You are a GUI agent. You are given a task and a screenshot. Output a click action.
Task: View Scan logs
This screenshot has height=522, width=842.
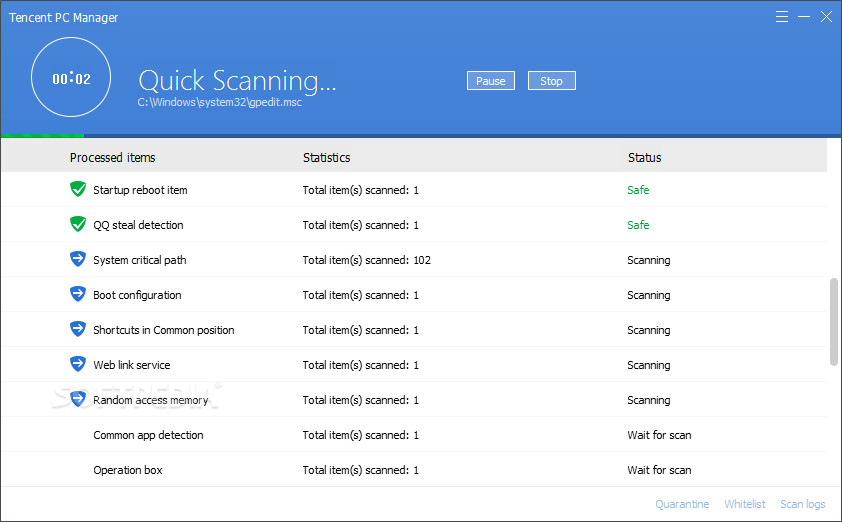point(803,504)
